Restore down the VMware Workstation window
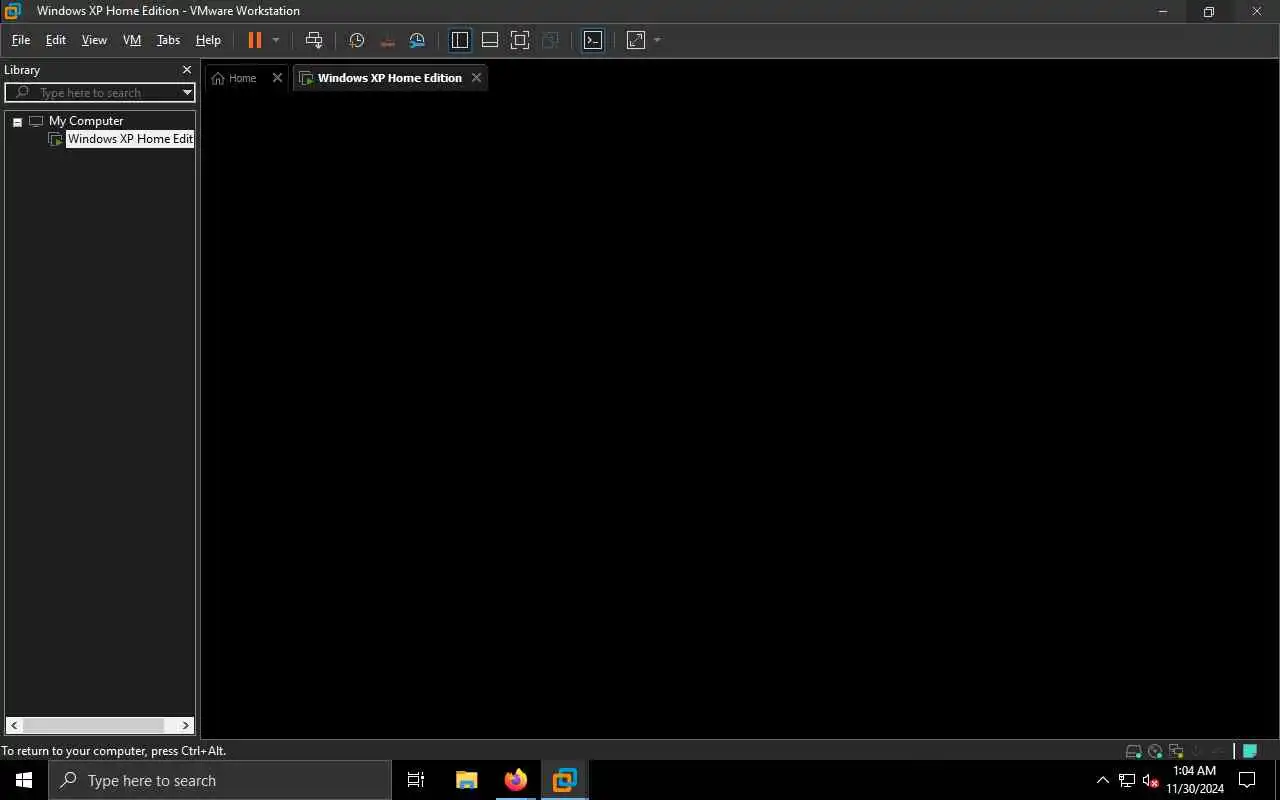The height and width of the screenshot is (800, 1280). tap(1209, 12)
